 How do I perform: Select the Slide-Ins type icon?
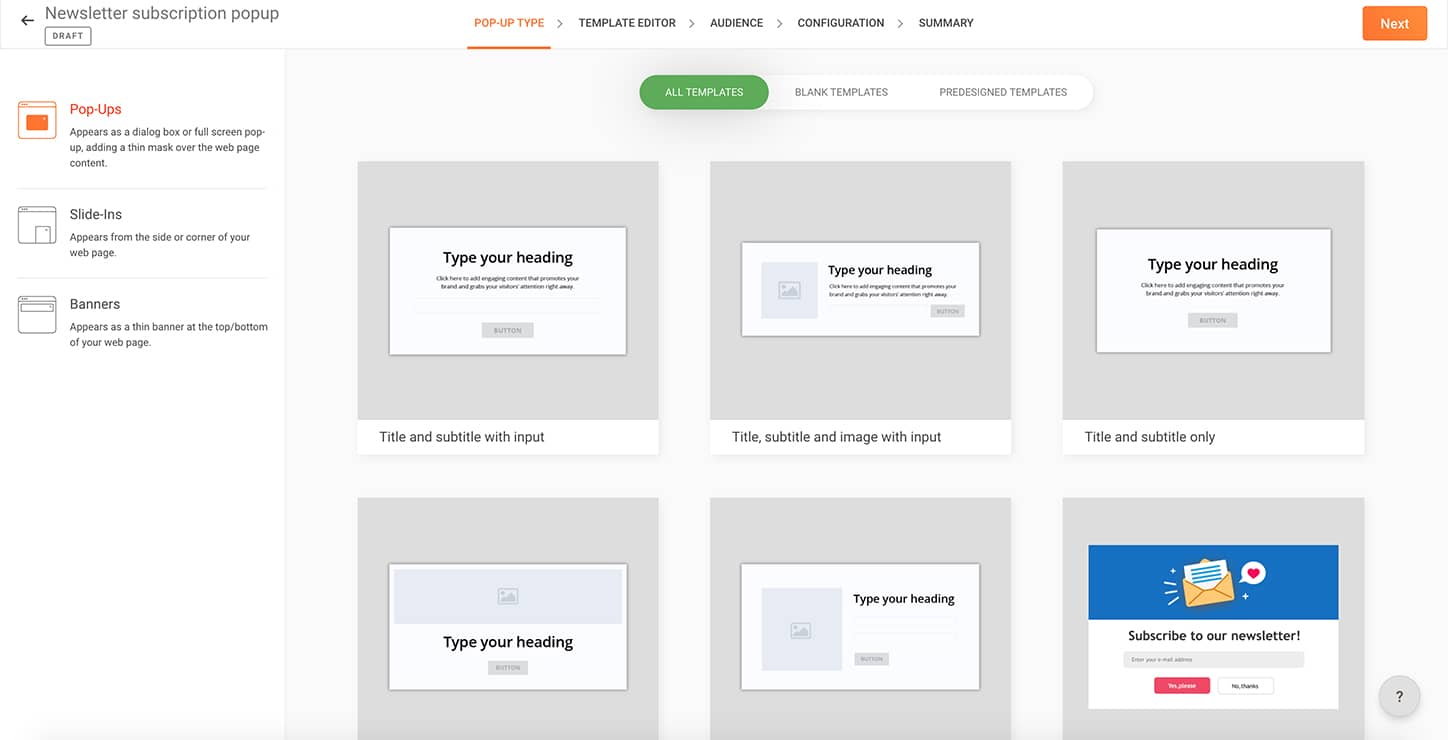[36, 225]
